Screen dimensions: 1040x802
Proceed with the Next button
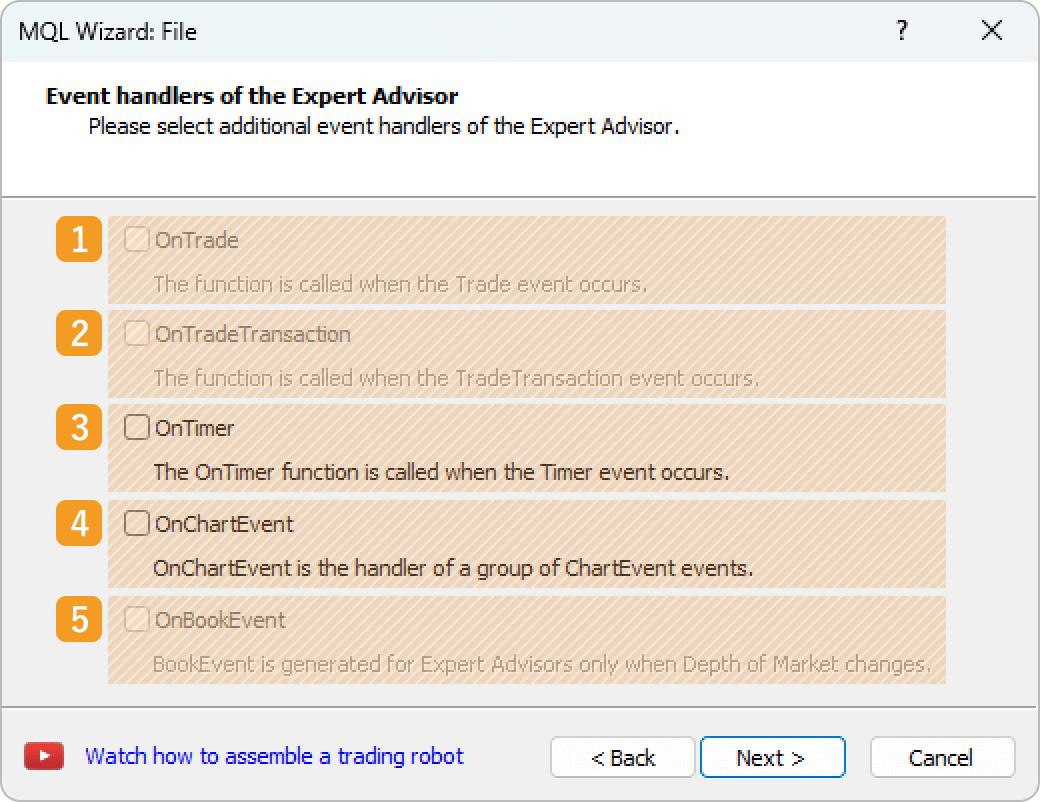tap(772, 758)
